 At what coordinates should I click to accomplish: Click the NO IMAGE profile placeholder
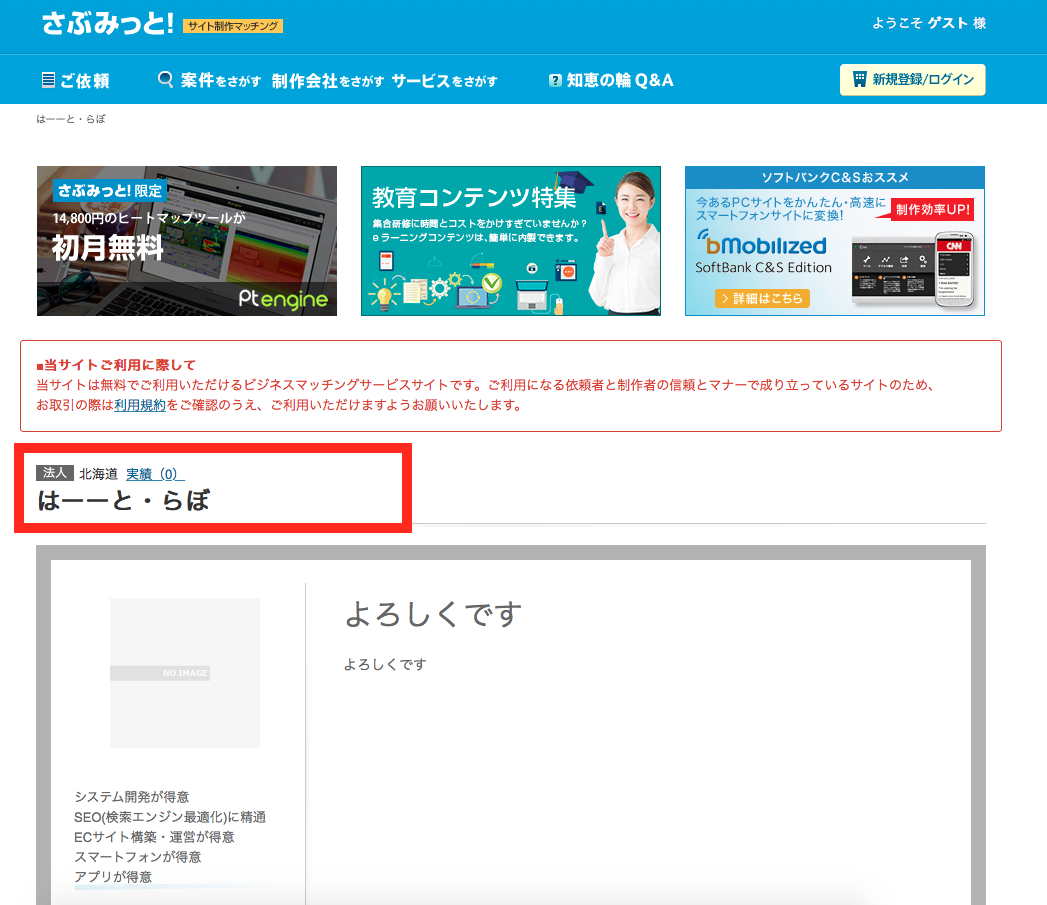[x=185, y=673]
